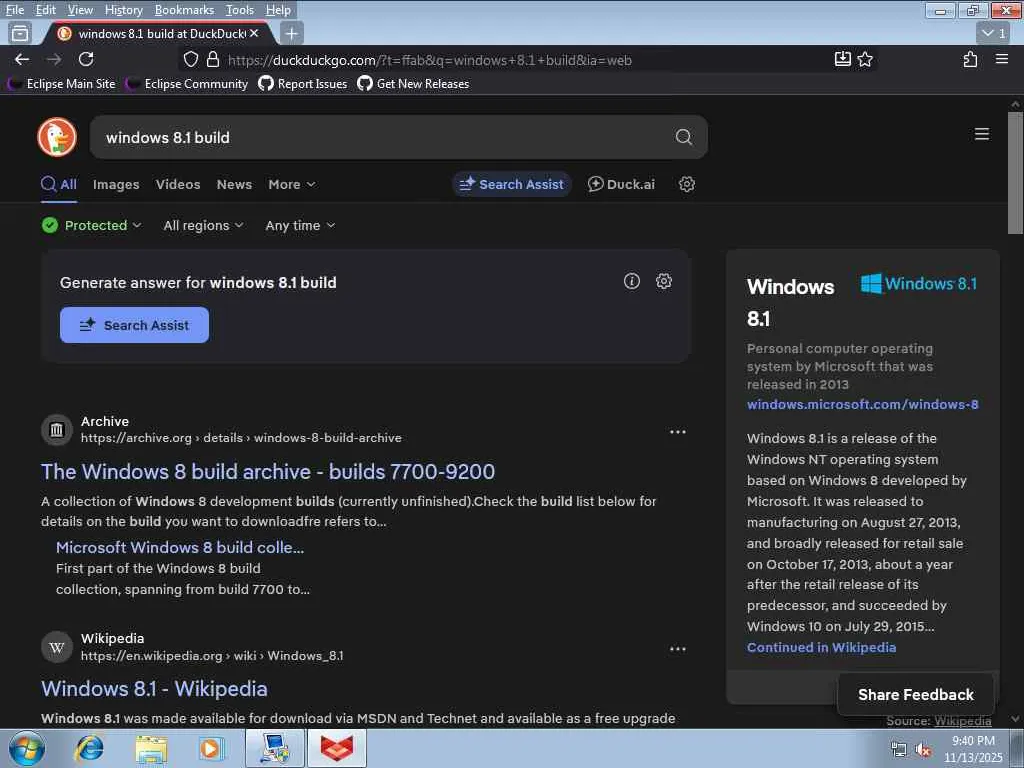Open windows.microsoft.com/windows-8 link
This screenshot has height=768, width=1024.
[x=863, y=404]
